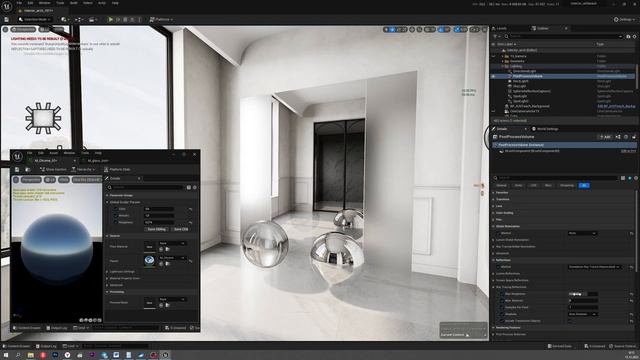Image resolution: width=640 pixels, height=360 pixels.
Task: Open File Explorer from the taskbar
Action: pyautogui.click(x=31, y=355)
